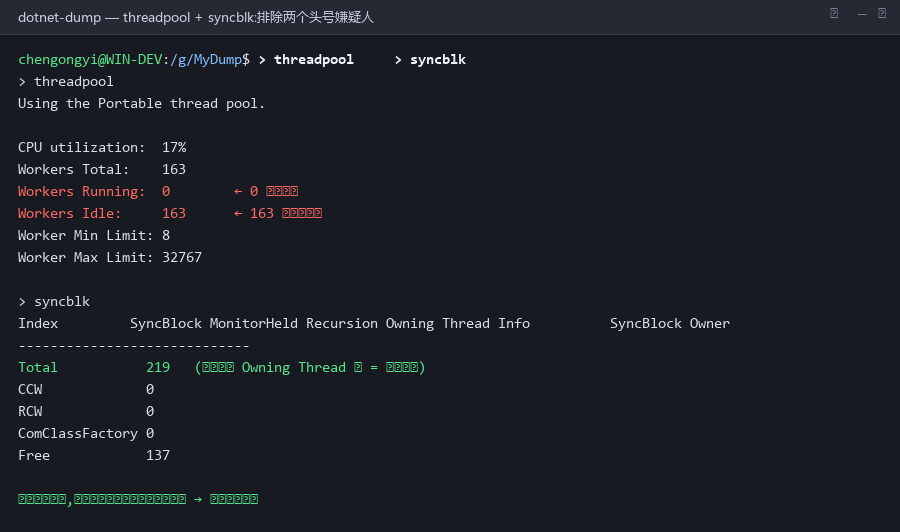Viewport: 900px width, 532px height.
Task: Click the 'Index' column header
Action: 38,323
